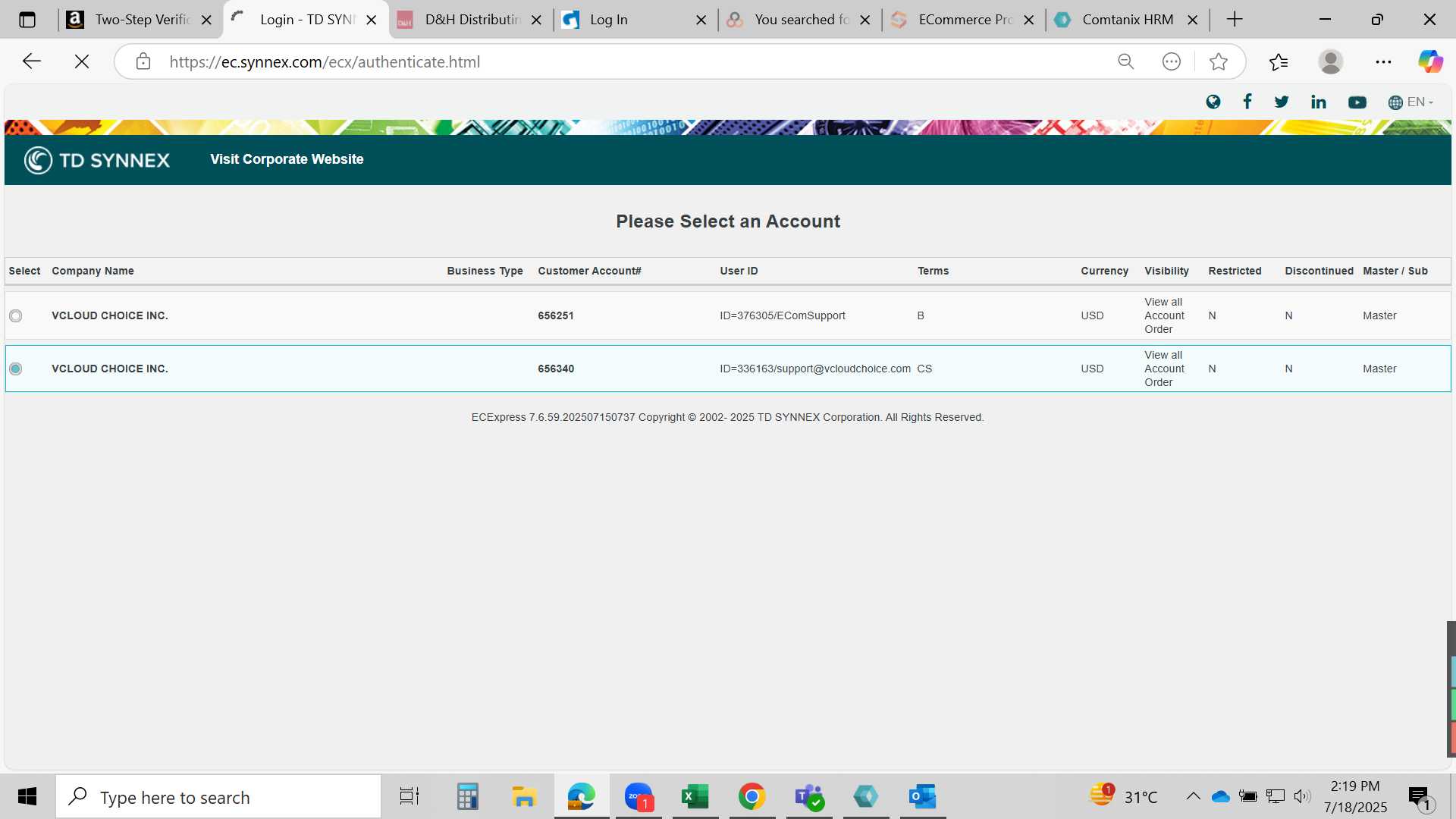This screenshot has width=1456, height=819.
Task: Close the Login - TD SYNNEX tab
Action: [372, 20]
